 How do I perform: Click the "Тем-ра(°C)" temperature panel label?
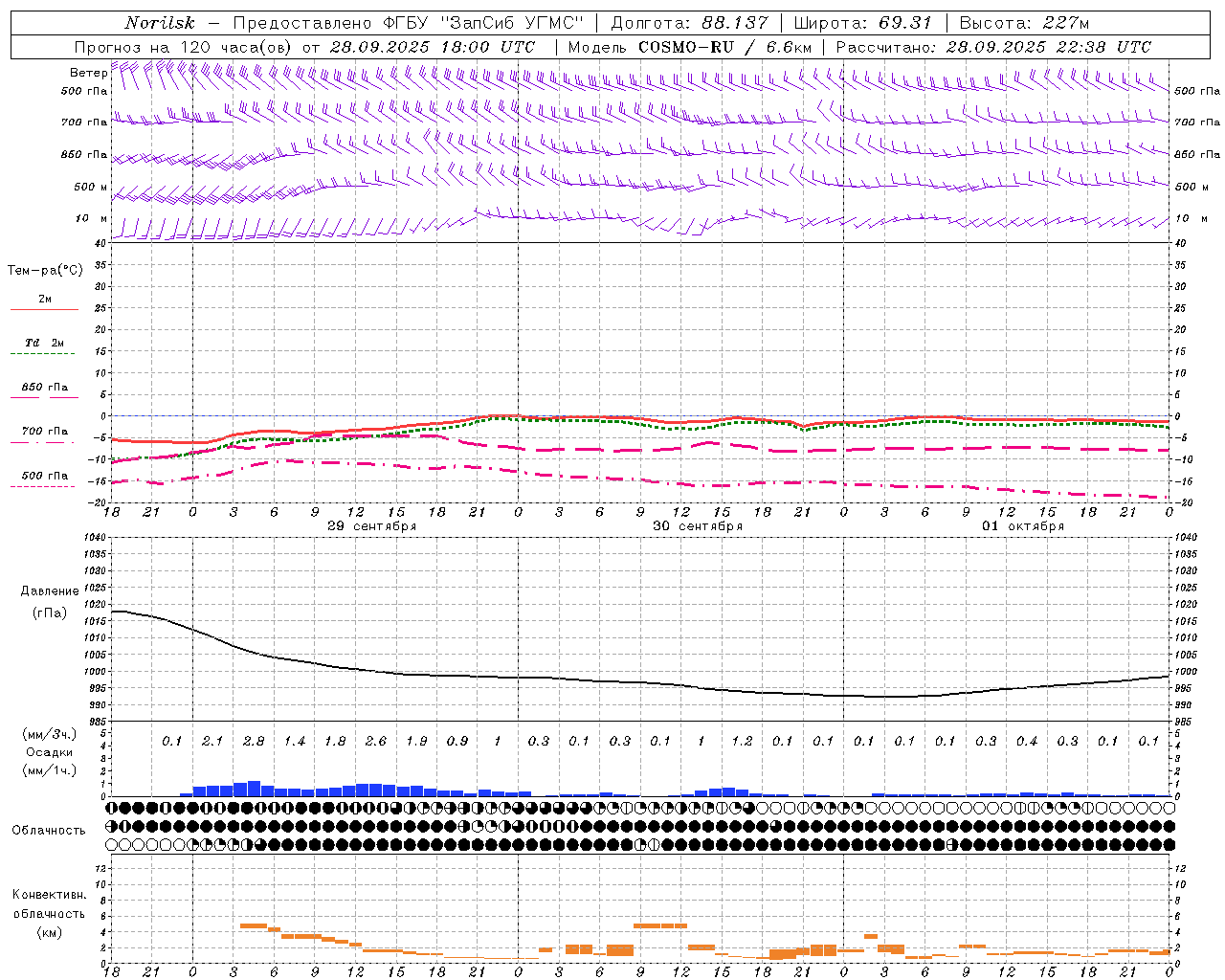(45, 271)
